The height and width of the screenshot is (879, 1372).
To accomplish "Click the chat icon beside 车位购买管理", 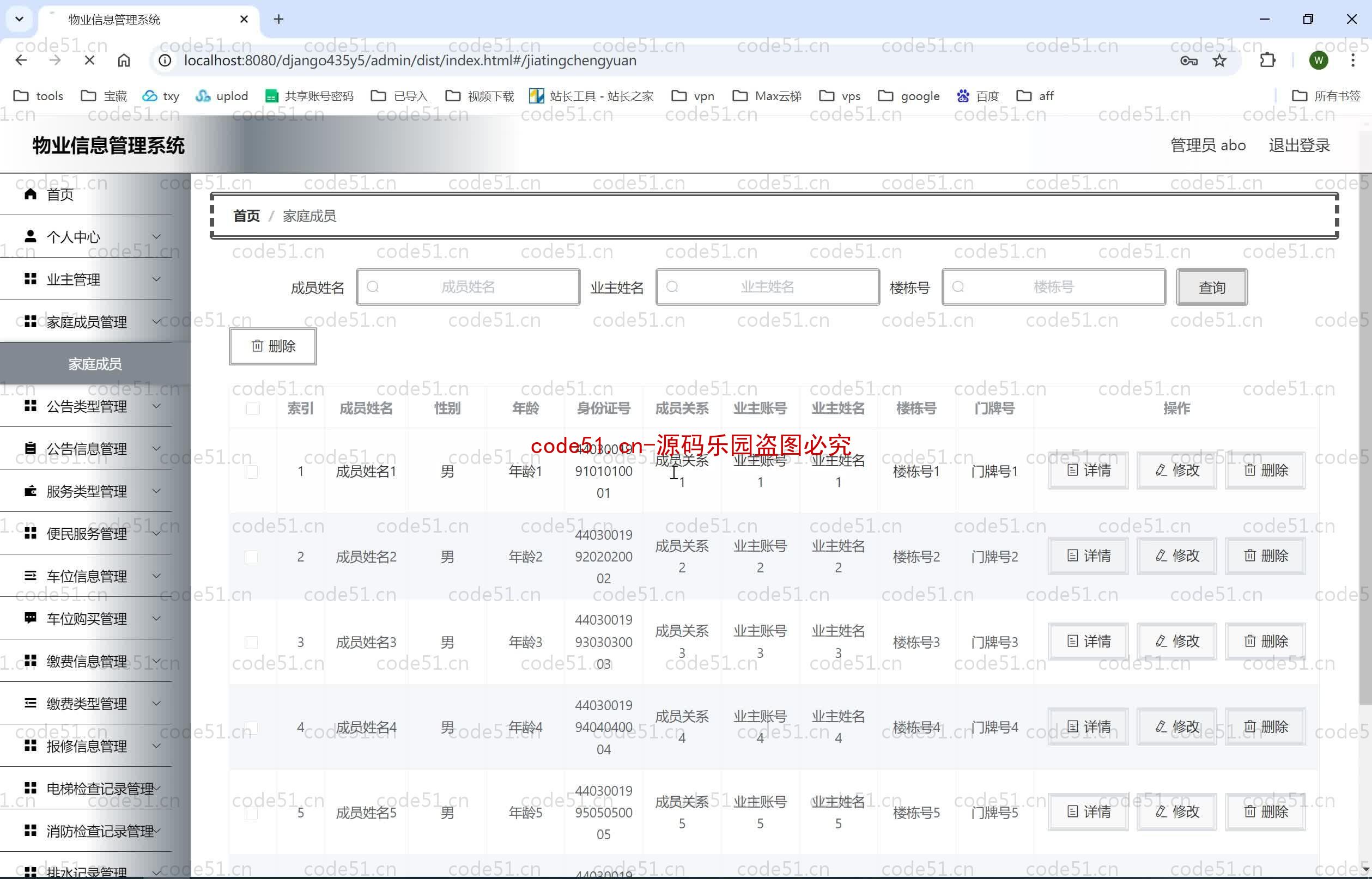I will (x=31, y=618).
